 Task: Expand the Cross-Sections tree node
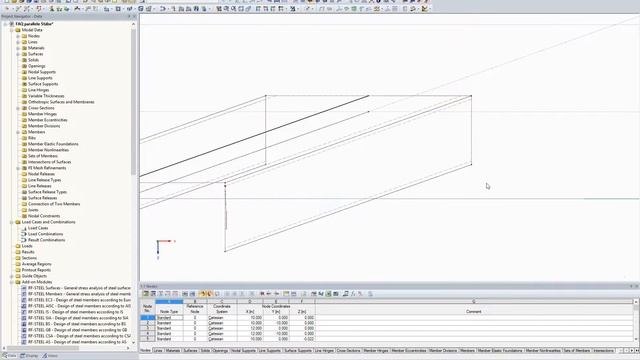coord(18,108)
